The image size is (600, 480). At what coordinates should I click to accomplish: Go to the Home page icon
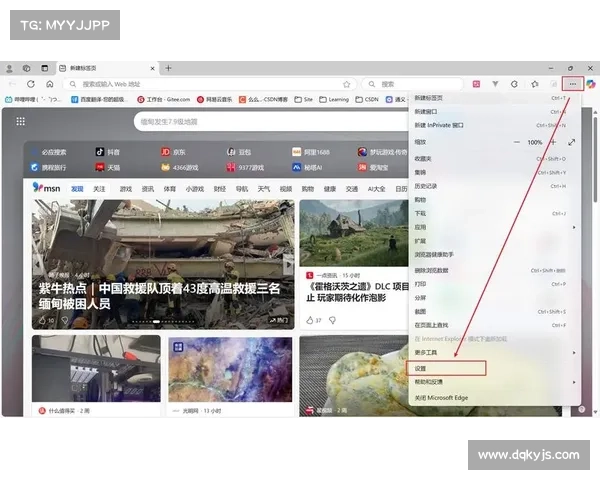(50, 84)
